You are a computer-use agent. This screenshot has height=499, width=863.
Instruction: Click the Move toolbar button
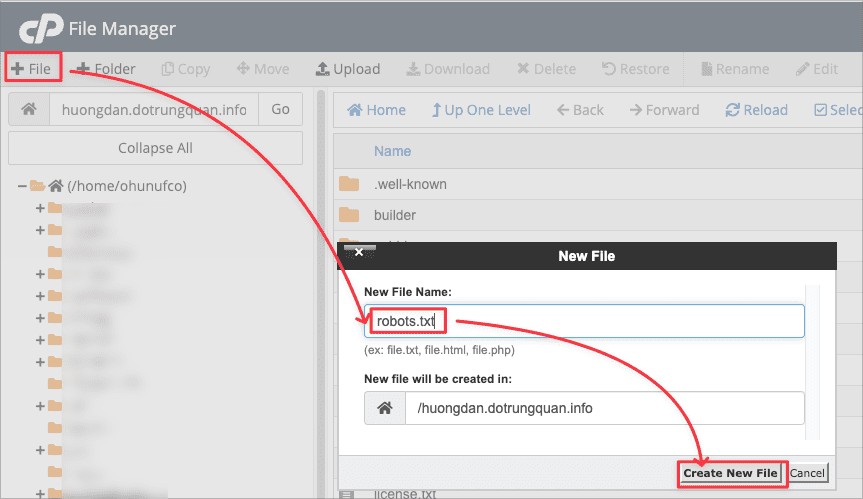click(263, 69)
